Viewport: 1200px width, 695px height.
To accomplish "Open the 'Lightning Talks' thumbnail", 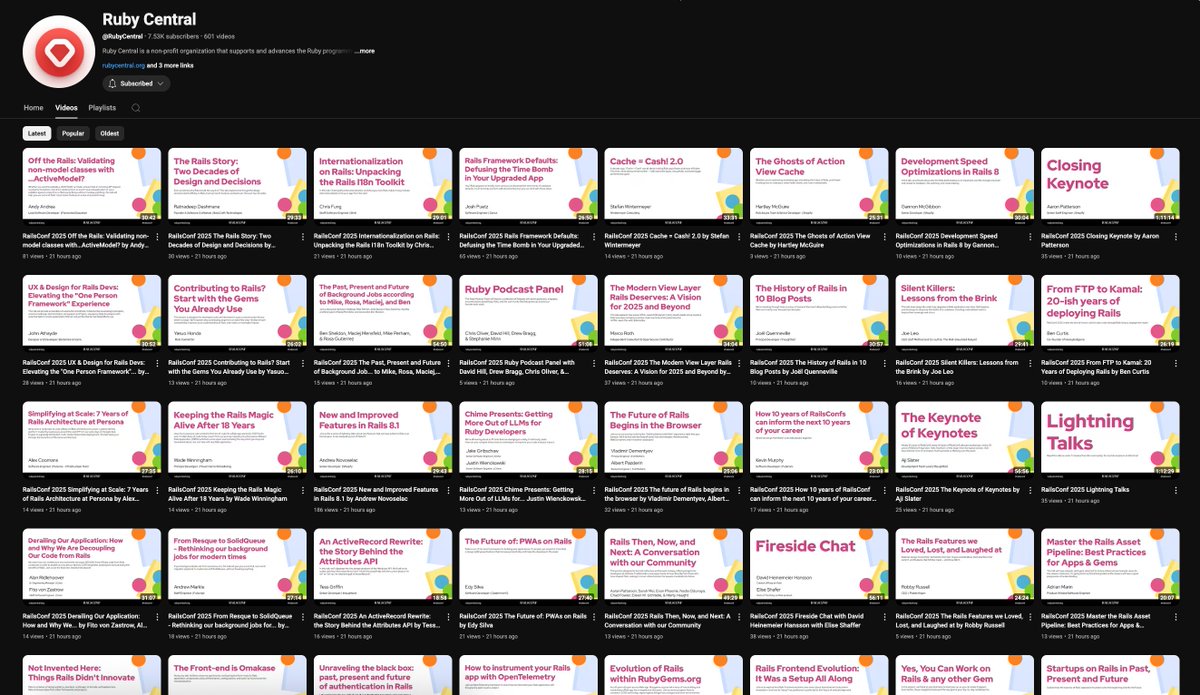I will pos(1110,439).
